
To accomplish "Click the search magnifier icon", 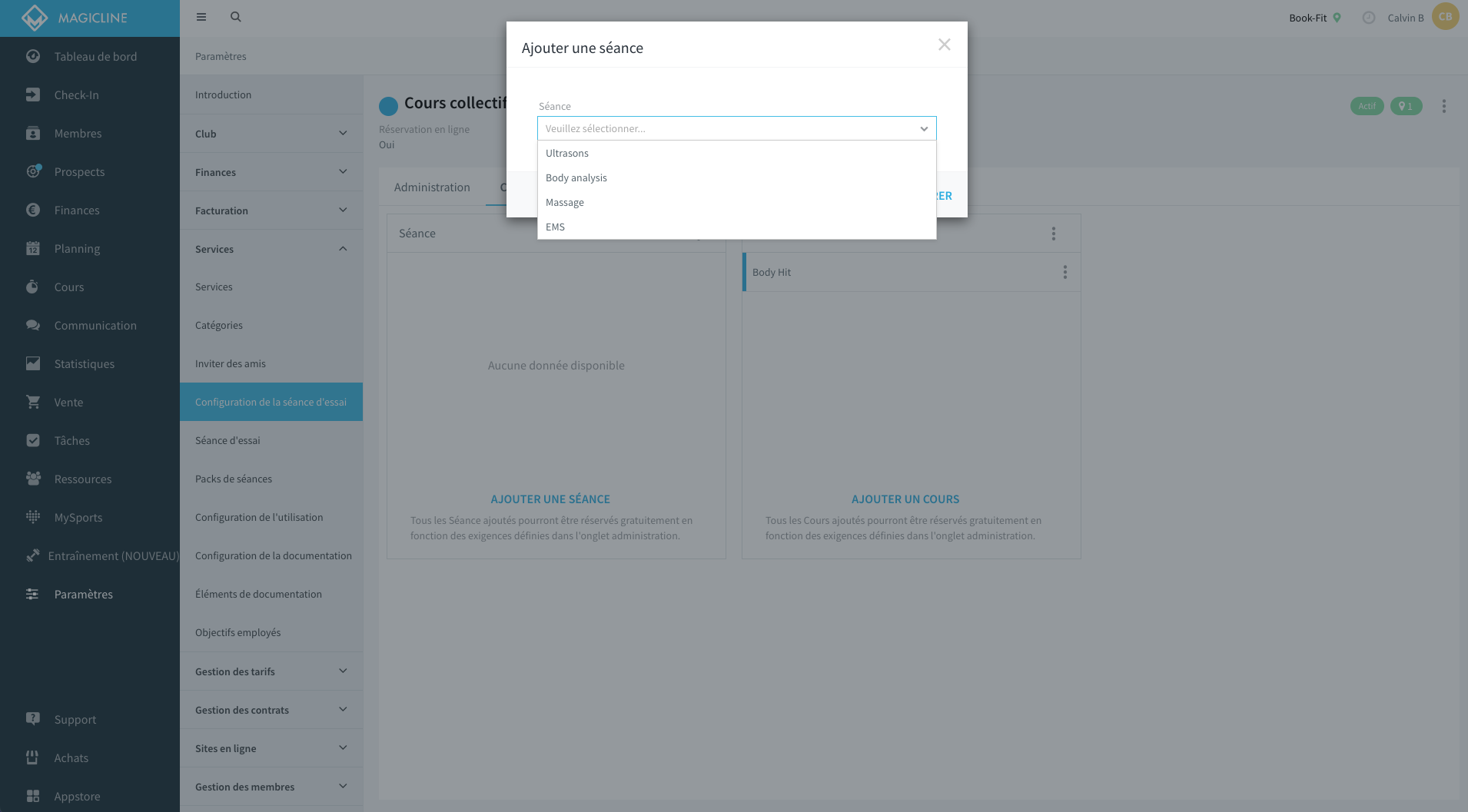I will tap(236, 17).
